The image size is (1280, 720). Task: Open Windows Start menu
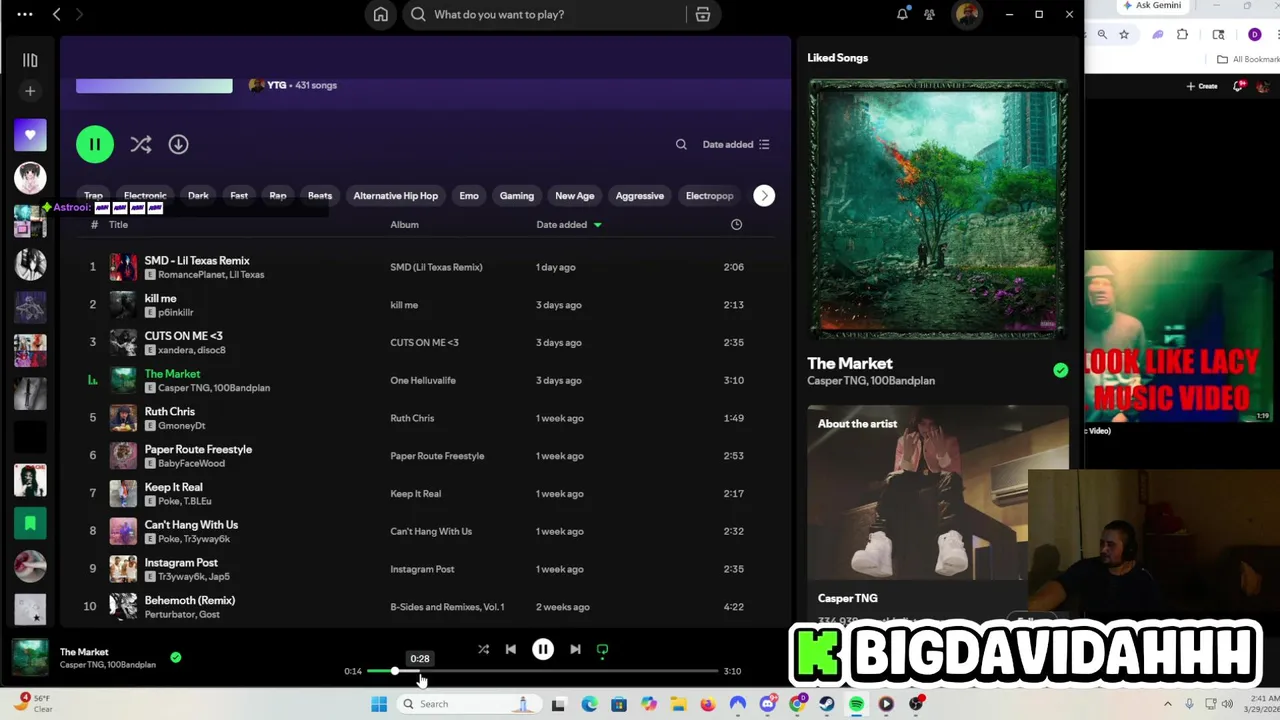pos(379,704)
